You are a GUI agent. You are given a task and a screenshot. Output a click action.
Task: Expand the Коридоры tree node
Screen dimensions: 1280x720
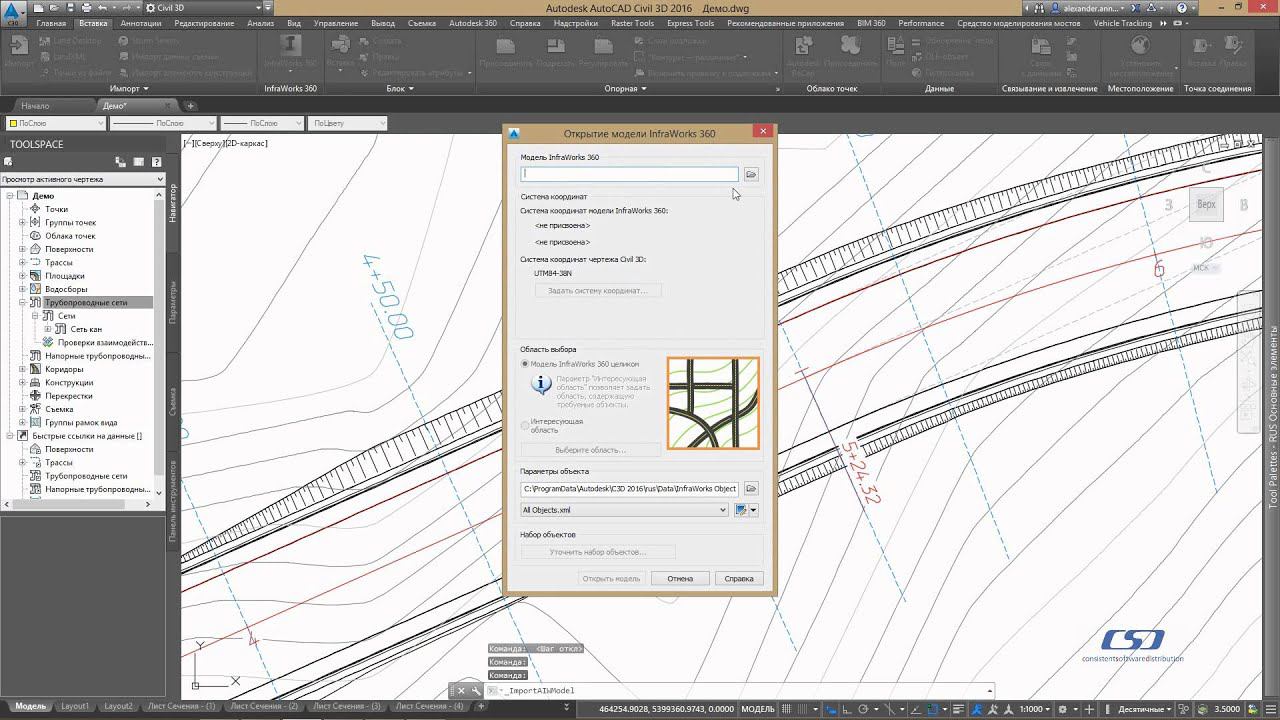pos(22,369)
